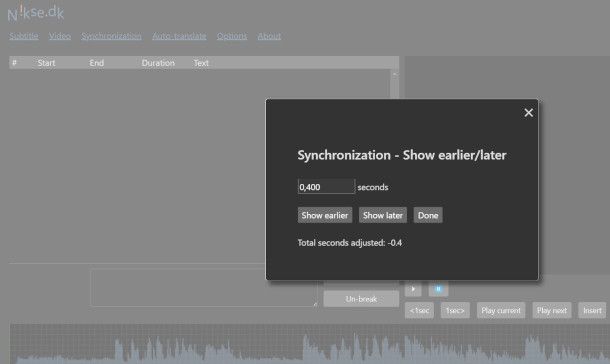Click the Show earlier button
This screenshot has width=610, height=364.
tap(325, 215)
